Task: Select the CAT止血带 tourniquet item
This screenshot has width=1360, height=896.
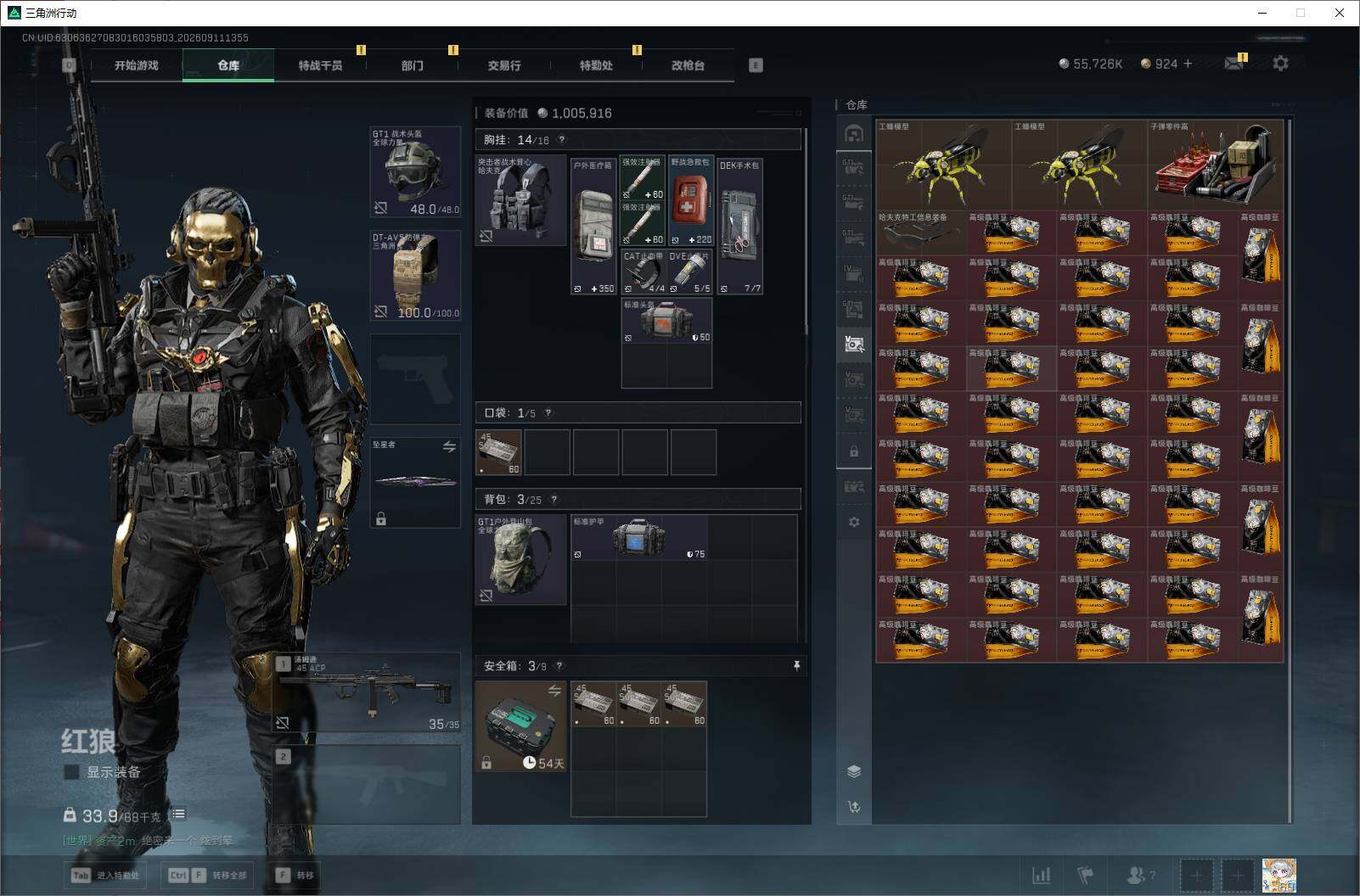Action: (x=643, y=272)
